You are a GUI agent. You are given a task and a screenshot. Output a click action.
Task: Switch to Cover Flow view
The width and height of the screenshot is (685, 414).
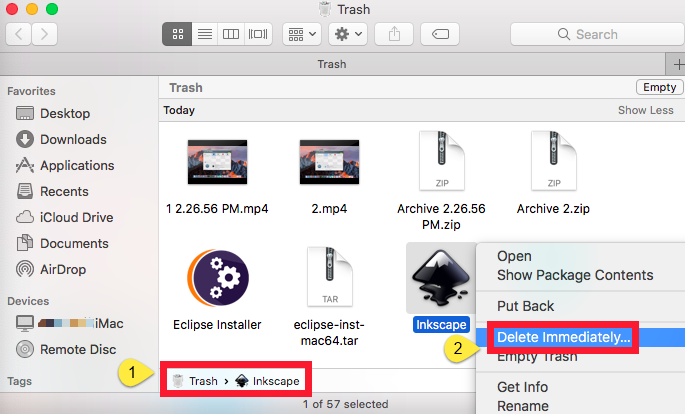(258, 34)
